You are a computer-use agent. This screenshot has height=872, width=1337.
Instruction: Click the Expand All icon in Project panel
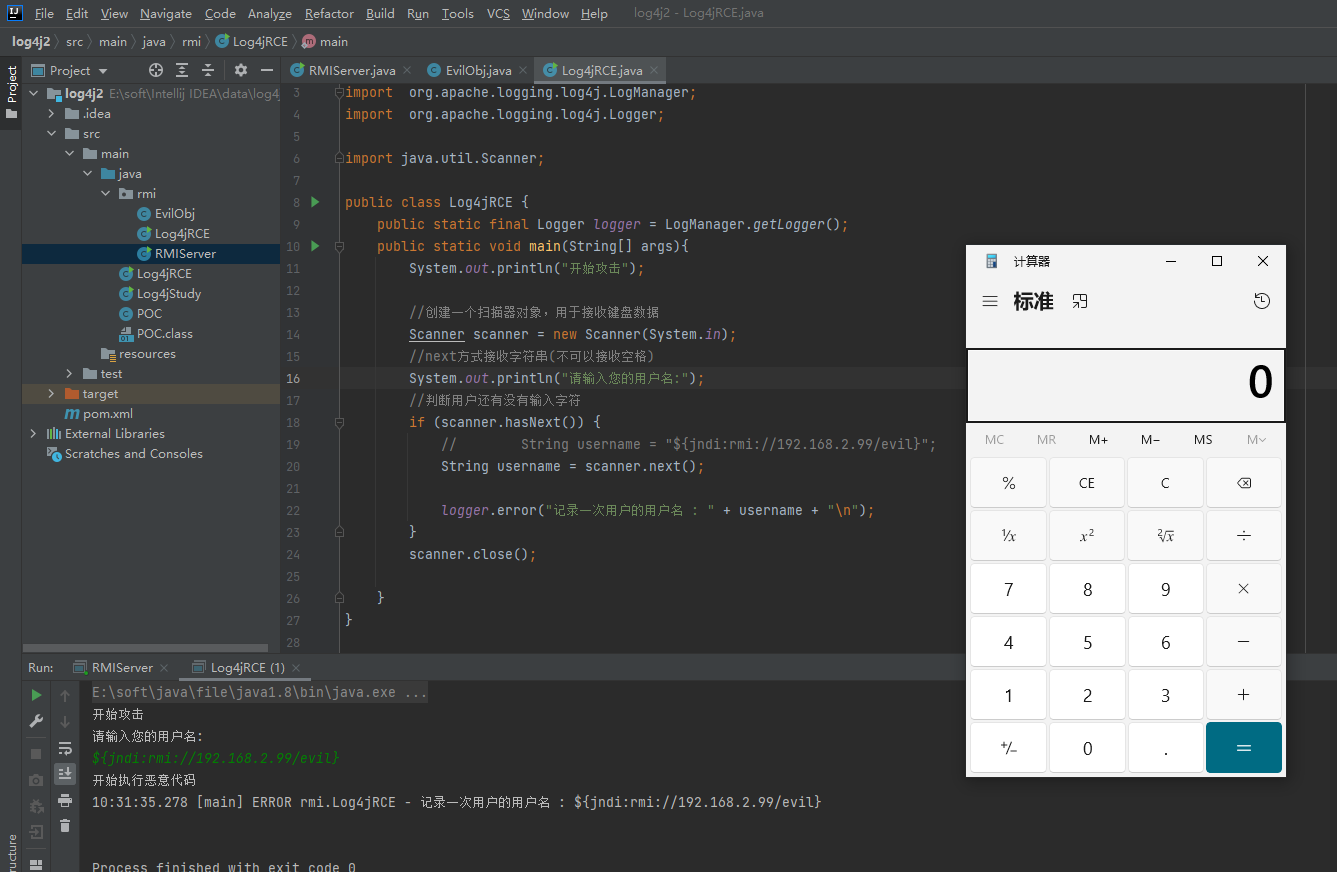pos(182,70)
